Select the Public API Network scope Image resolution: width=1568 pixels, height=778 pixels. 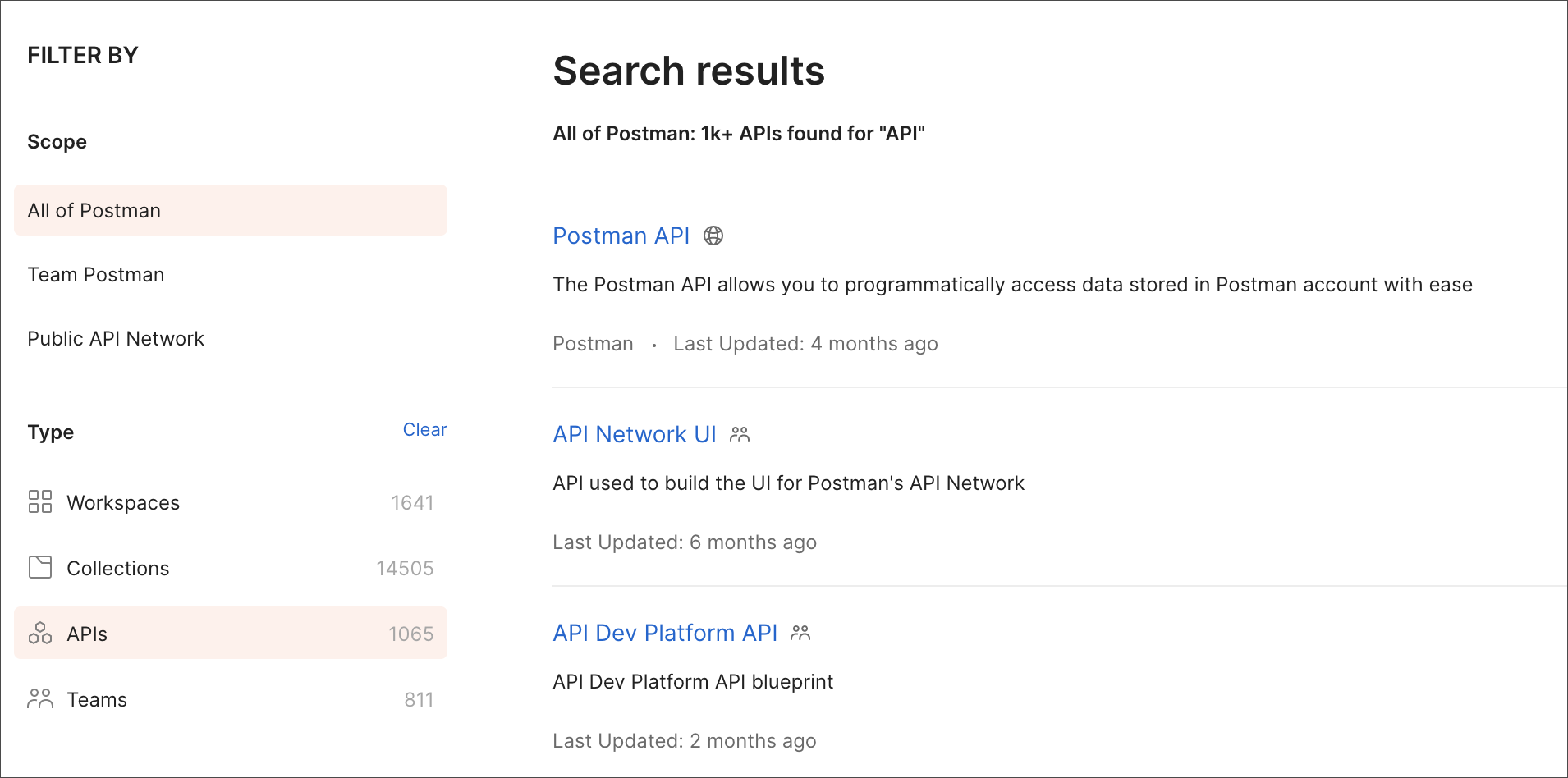point(231,338)
